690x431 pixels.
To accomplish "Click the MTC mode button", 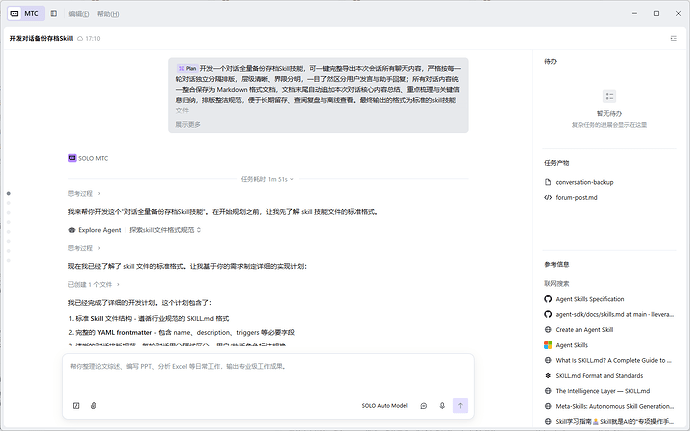I will click(26, 14).
